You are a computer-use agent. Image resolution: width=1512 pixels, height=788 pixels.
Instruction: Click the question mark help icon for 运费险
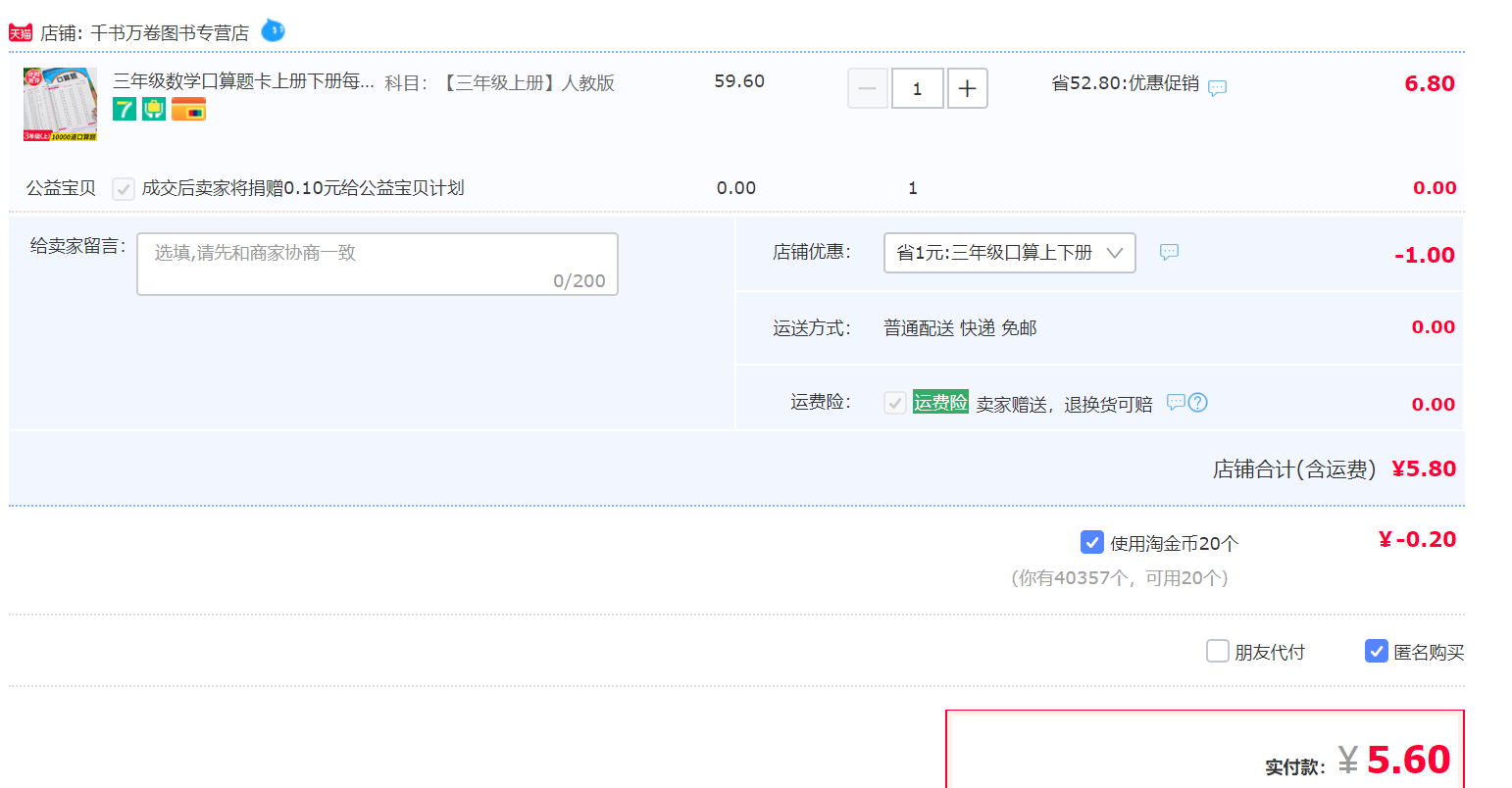point(1198,402)
